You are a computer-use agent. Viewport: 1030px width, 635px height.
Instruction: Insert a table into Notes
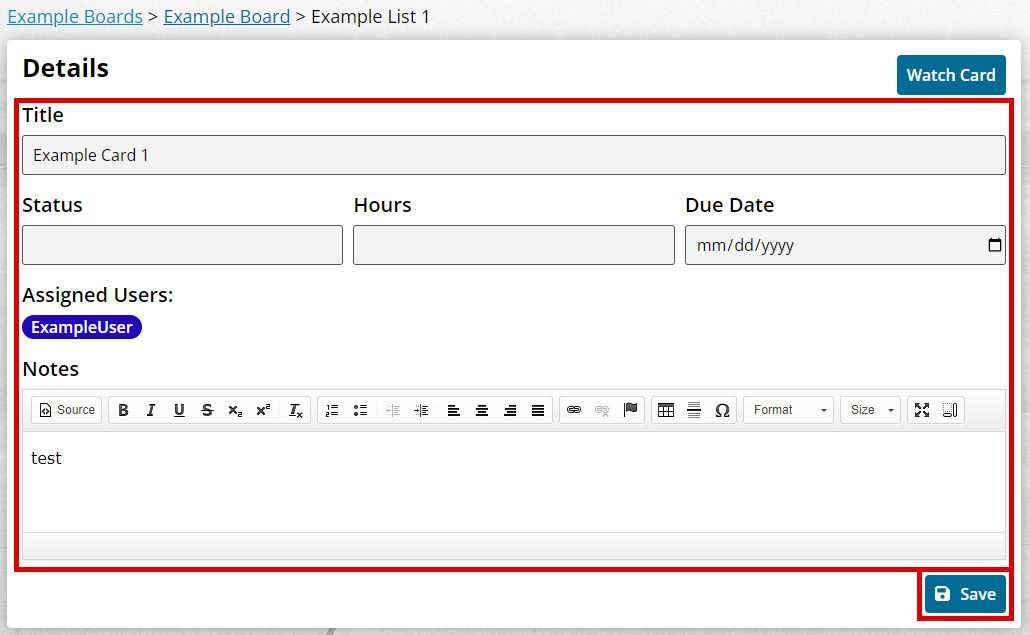pyautogui.click(x=666, y=410)
